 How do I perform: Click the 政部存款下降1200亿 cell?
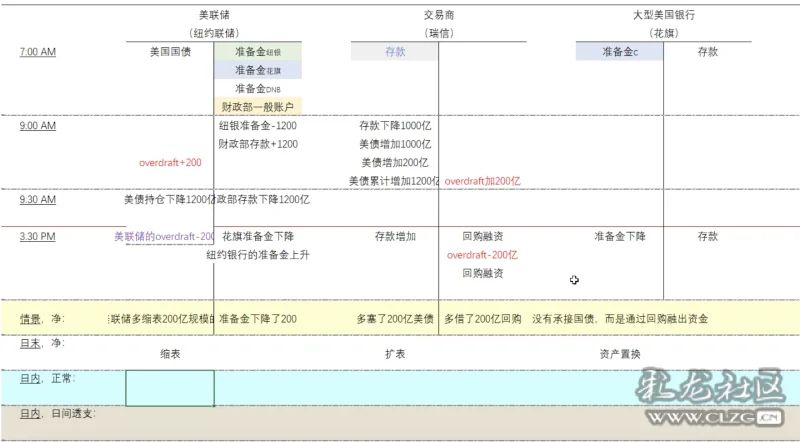[262, 200]
